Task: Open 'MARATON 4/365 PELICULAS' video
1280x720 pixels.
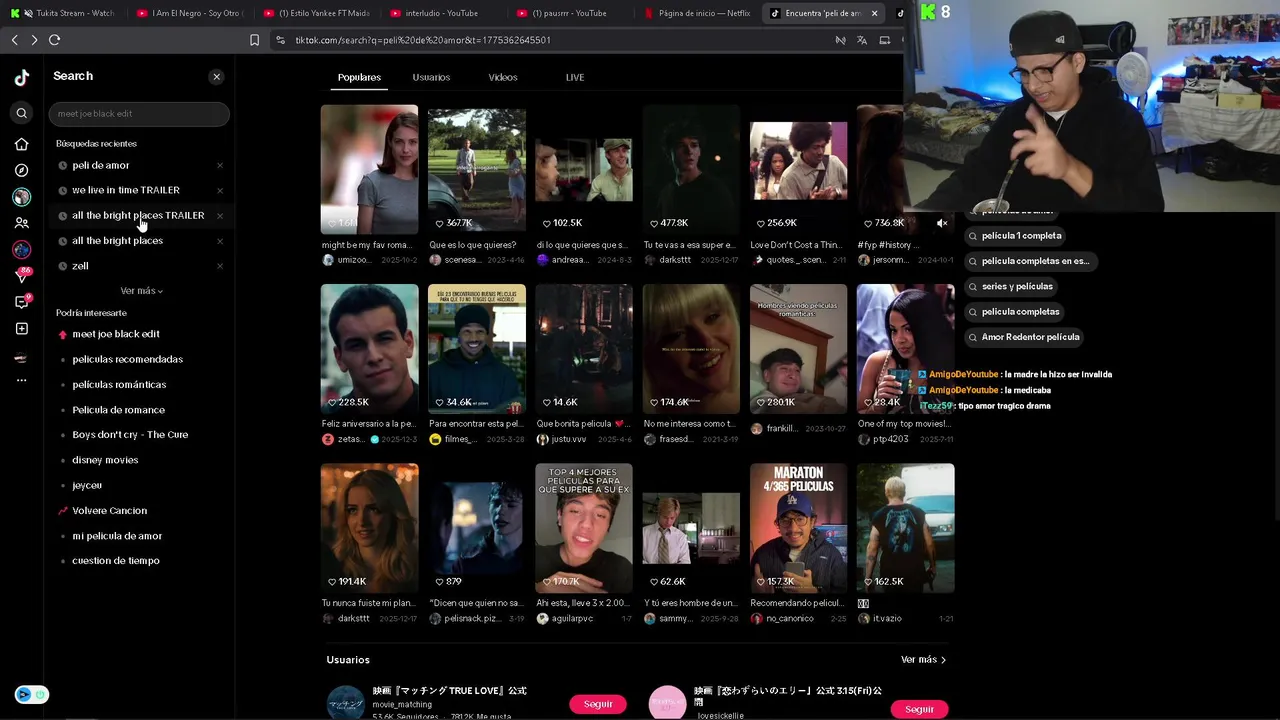Action: (799, 528)
